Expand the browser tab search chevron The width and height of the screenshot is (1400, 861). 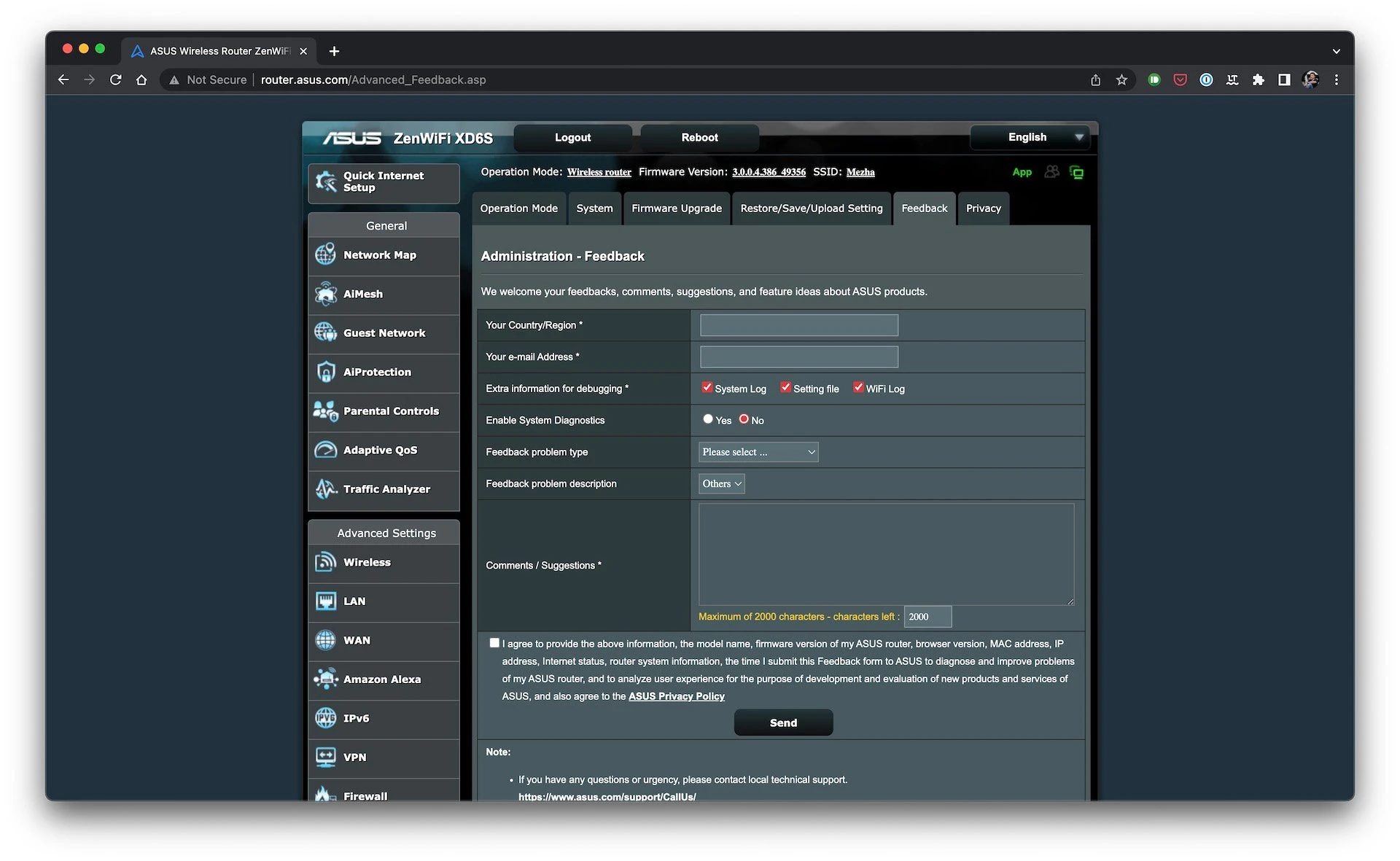1336,51
